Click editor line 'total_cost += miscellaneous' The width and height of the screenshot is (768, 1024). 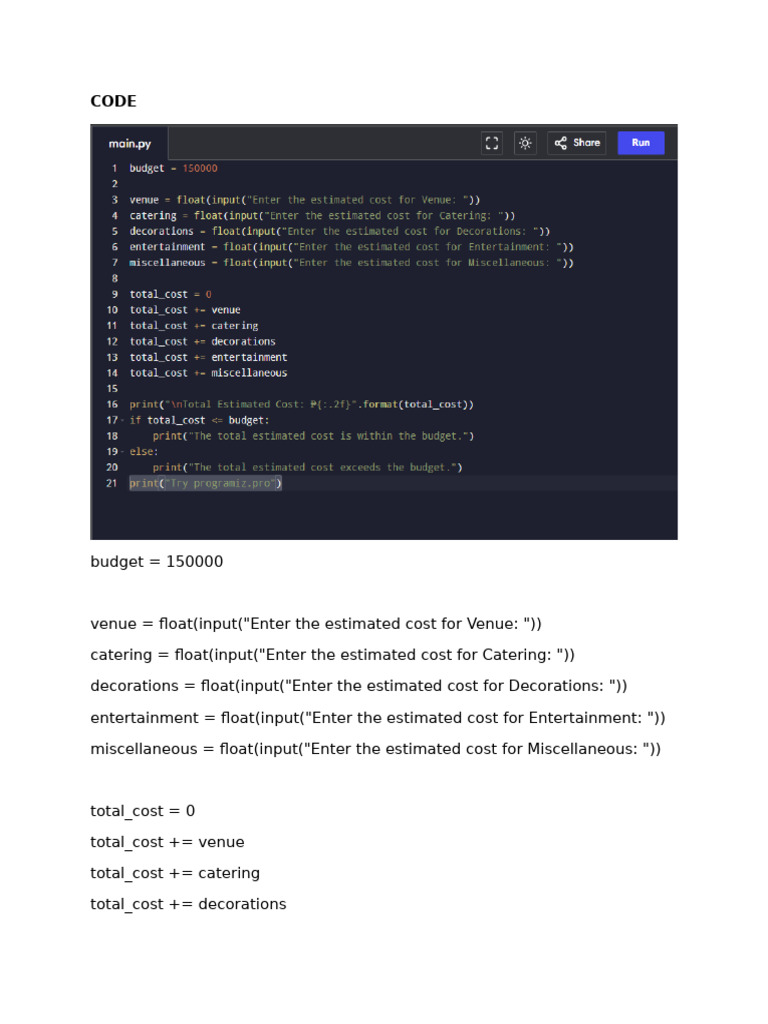click(x=208, y=373)
